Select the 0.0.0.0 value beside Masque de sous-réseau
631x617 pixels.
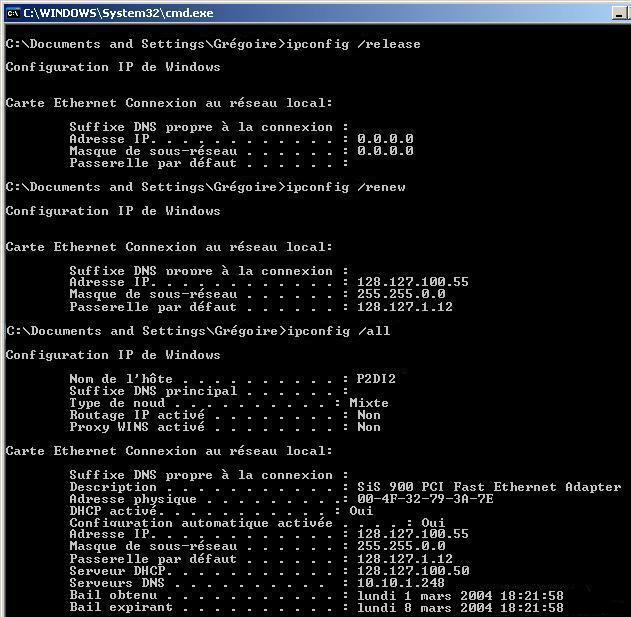[x=385, y=151]
